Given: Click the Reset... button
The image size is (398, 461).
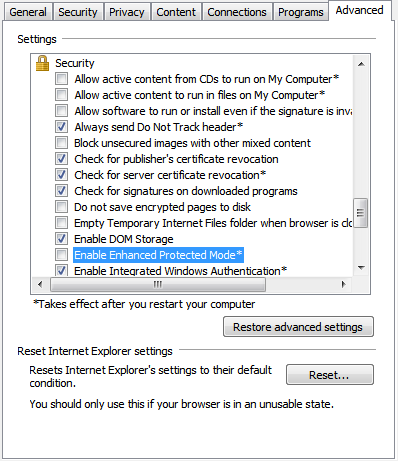Looking at the screenshot, I should click(x=329, y=375).
